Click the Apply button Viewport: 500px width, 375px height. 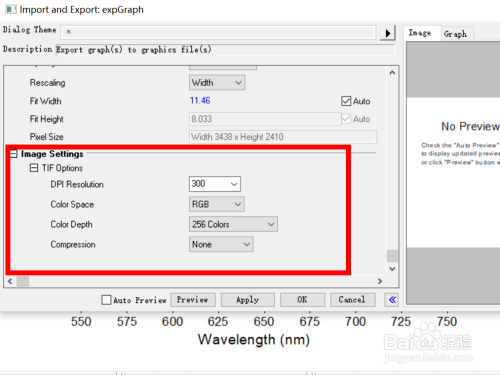[248, 300]
